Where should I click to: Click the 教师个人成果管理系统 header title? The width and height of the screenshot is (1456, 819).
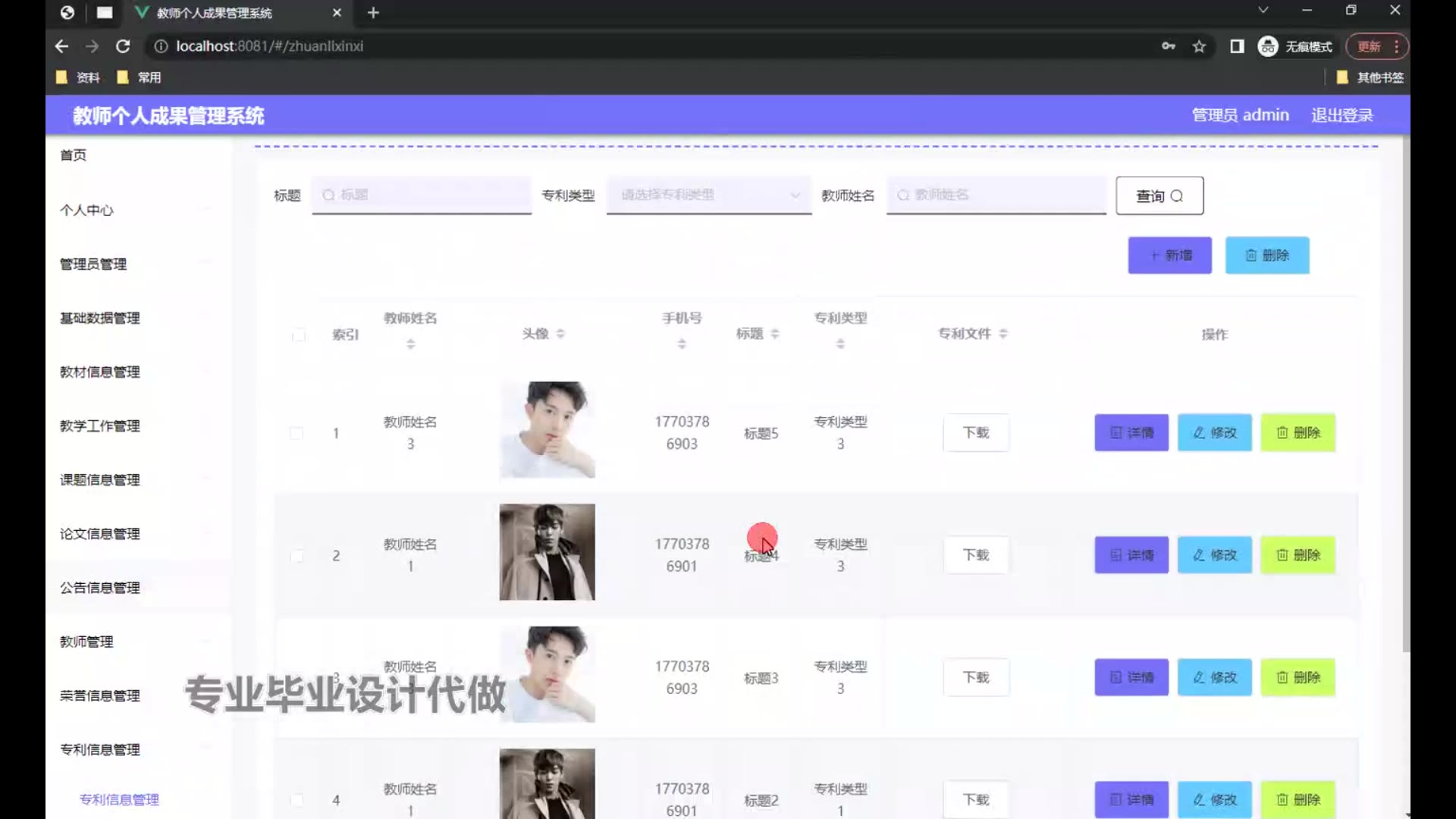click(168, 116)
